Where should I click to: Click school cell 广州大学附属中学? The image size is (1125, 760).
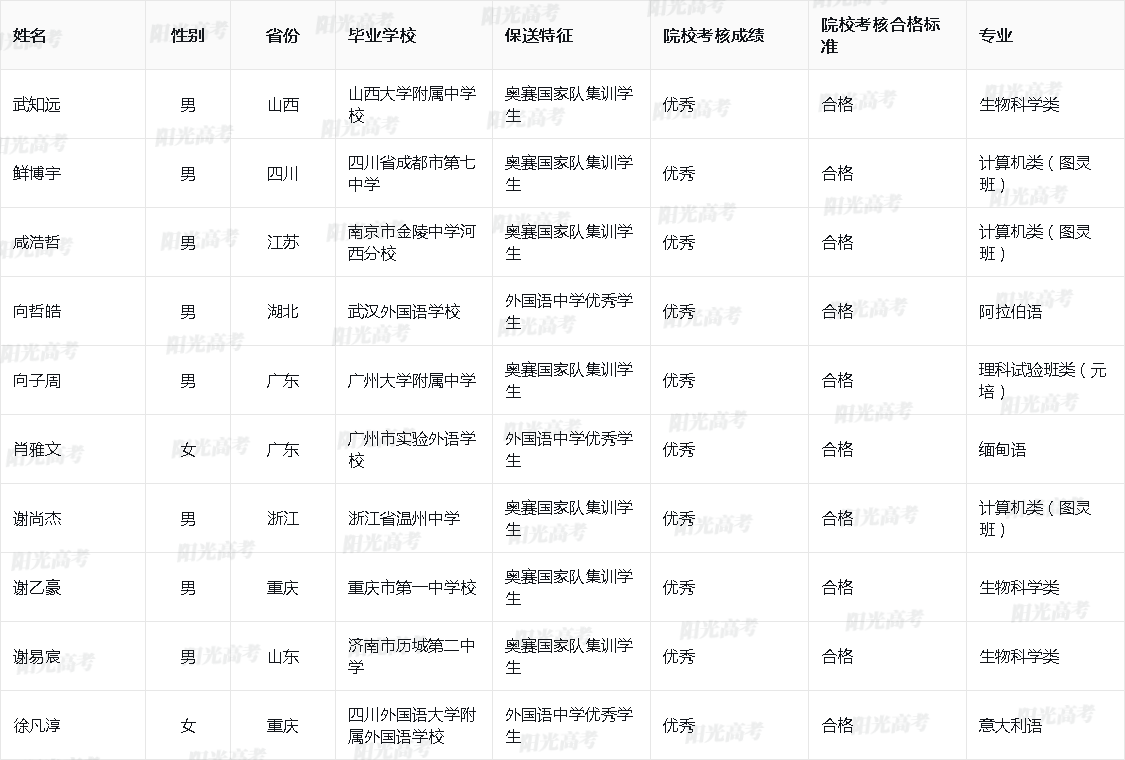pyautogui.click(x=412, y=380)
